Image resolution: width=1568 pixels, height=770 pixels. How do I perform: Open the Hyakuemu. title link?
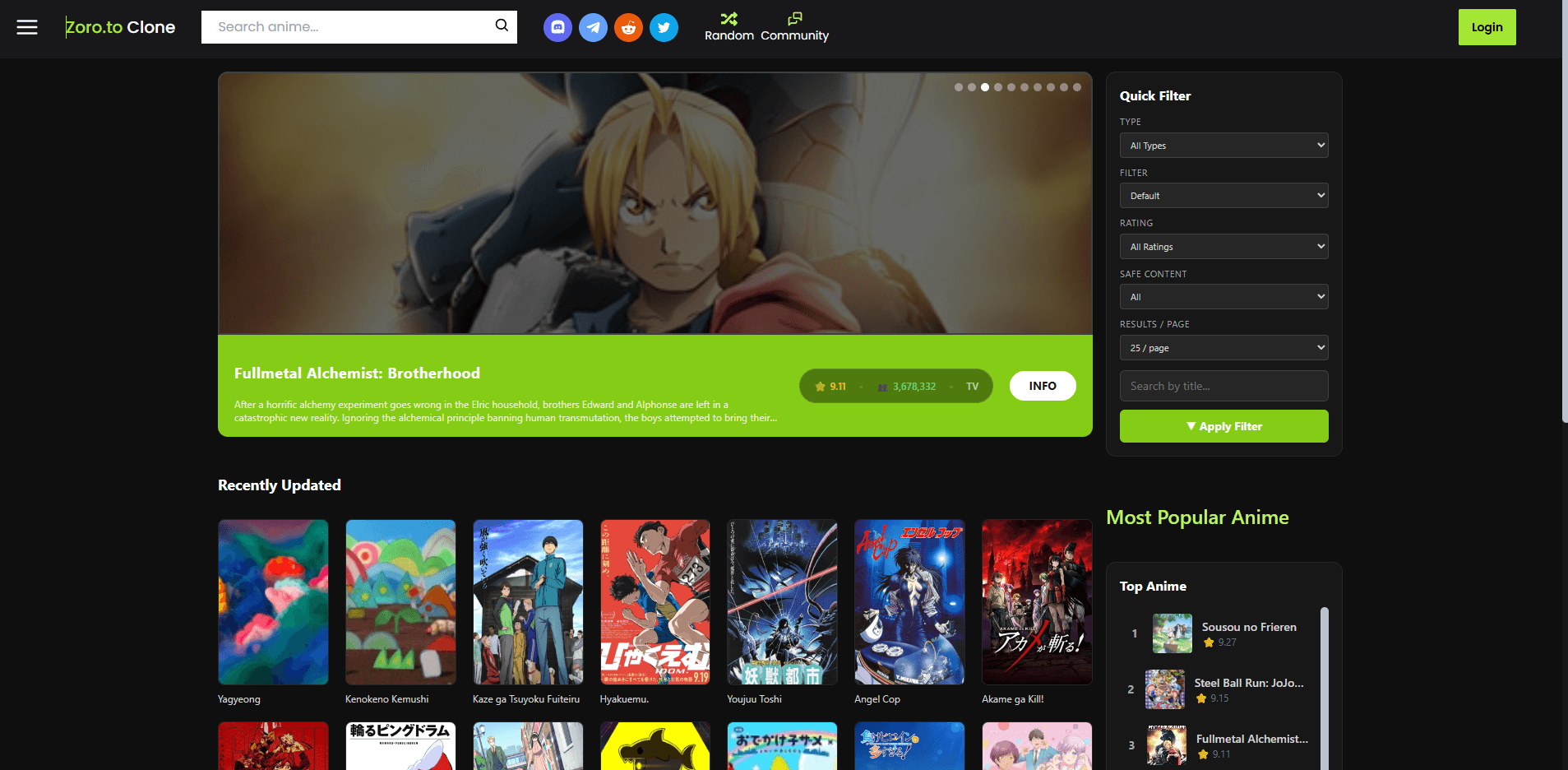[x=625, y=699]
